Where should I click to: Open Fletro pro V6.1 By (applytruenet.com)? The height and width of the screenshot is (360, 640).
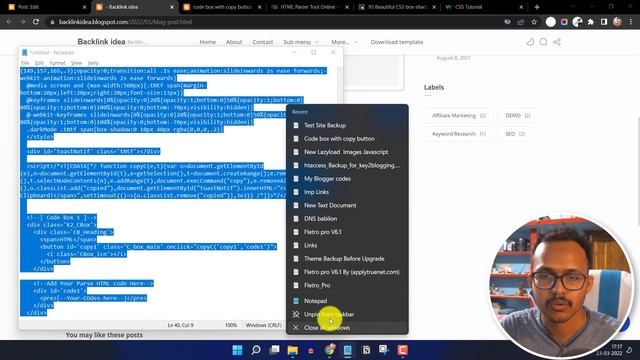347,272
